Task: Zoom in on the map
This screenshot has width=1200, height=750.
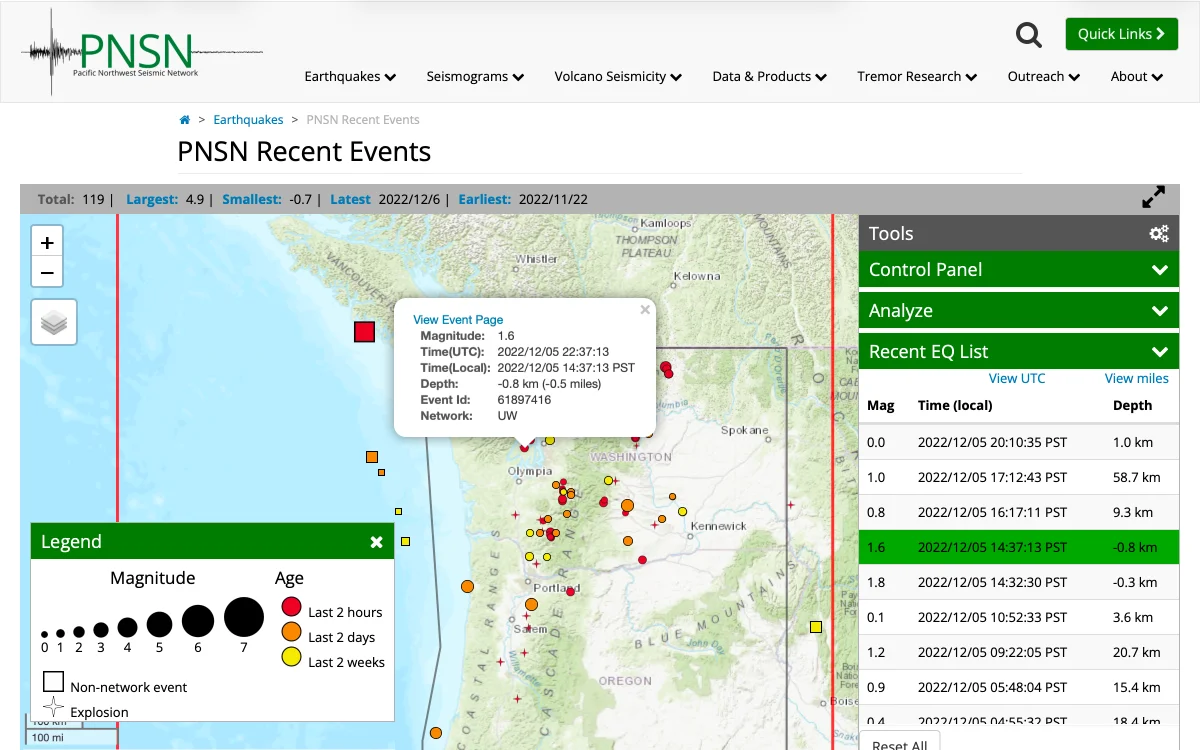Action: [x=47, y=242]
